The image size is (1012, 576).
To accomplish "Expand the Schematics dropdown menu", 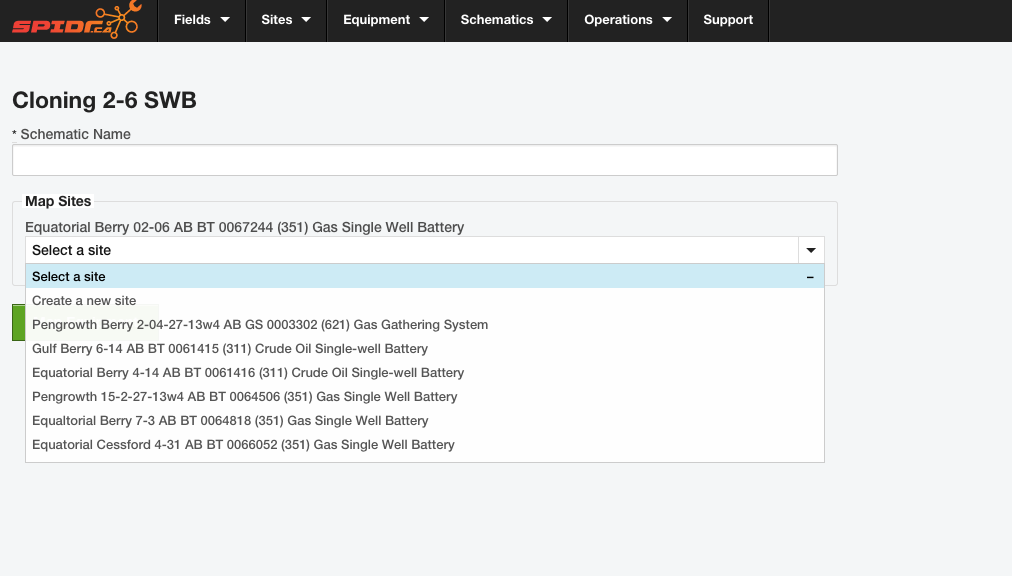I will coord(506,20).
